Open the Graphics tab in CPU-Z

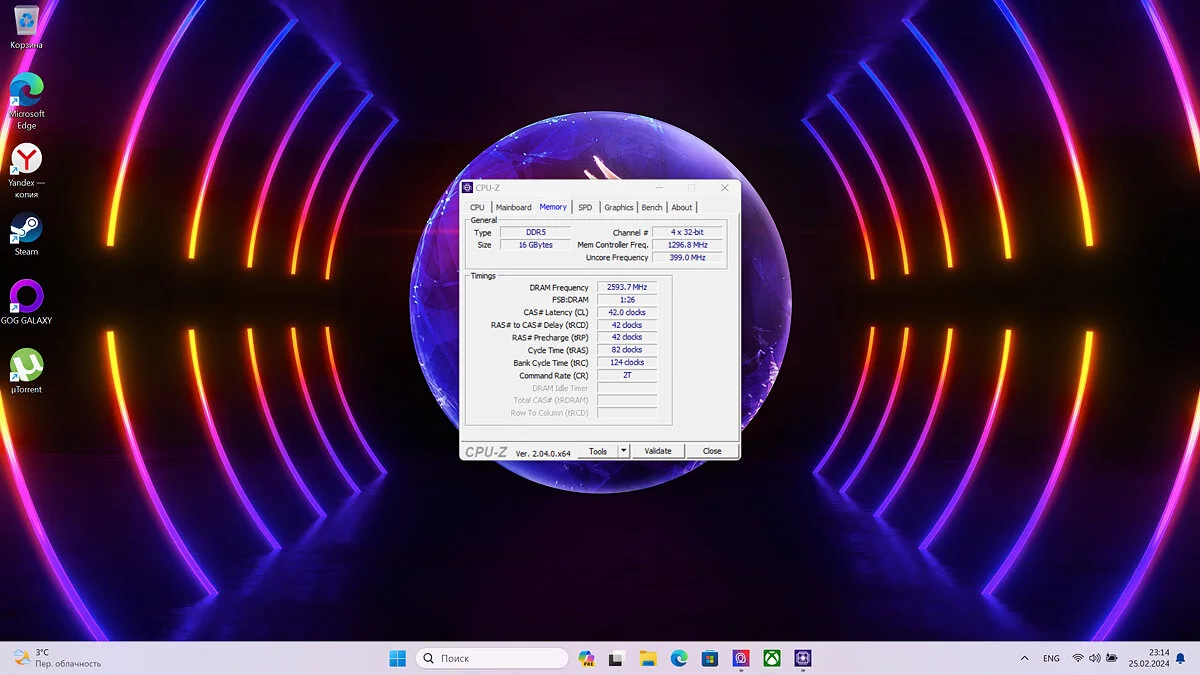click(618, 207)
